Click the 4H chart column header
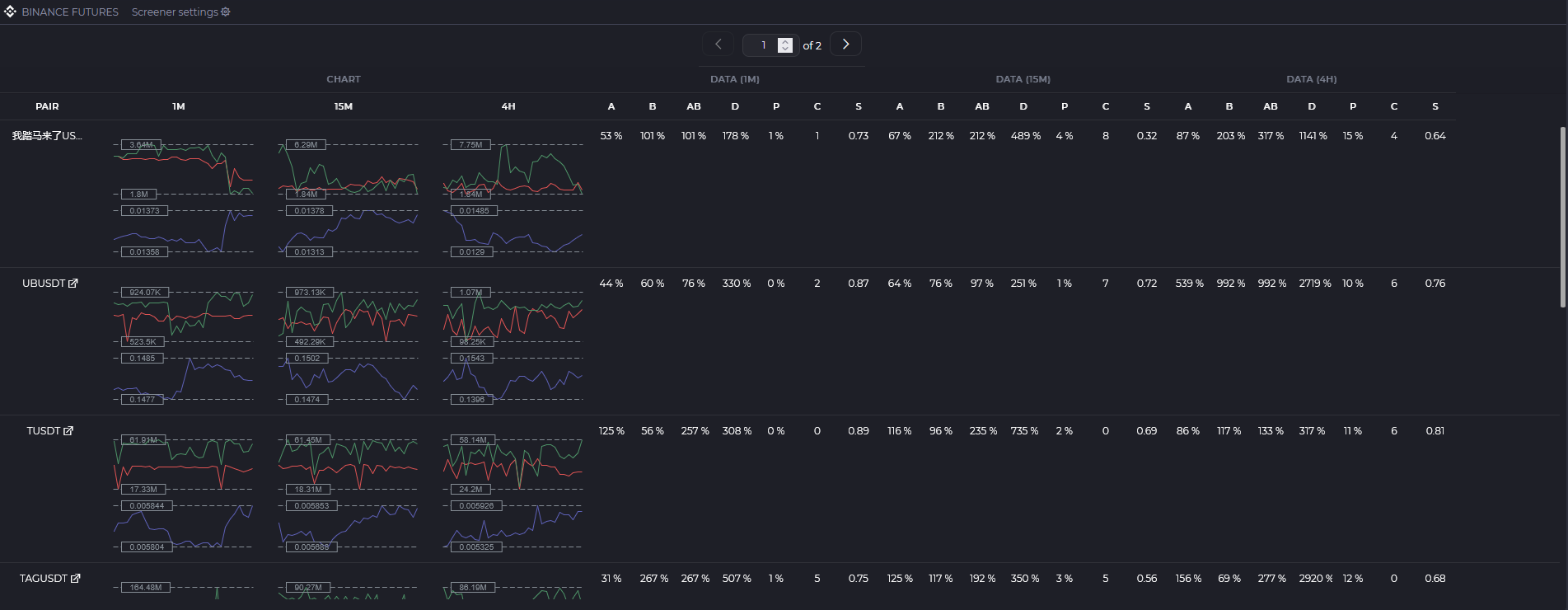The image size is (1568, 610). (508, 106)
